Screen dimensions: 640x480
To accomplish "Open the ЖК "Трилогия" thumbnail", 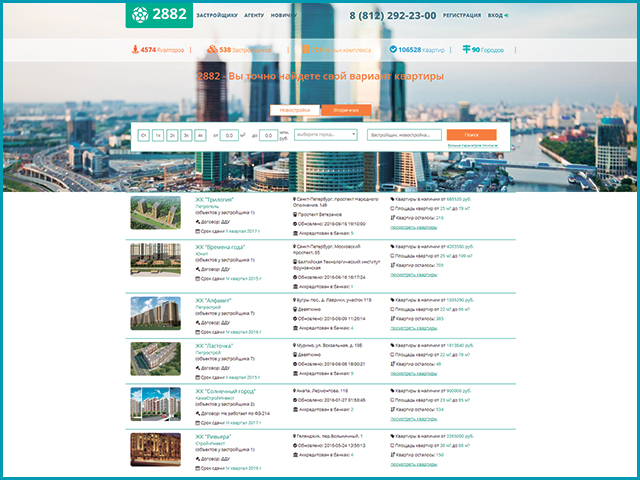I will (156, 213).
